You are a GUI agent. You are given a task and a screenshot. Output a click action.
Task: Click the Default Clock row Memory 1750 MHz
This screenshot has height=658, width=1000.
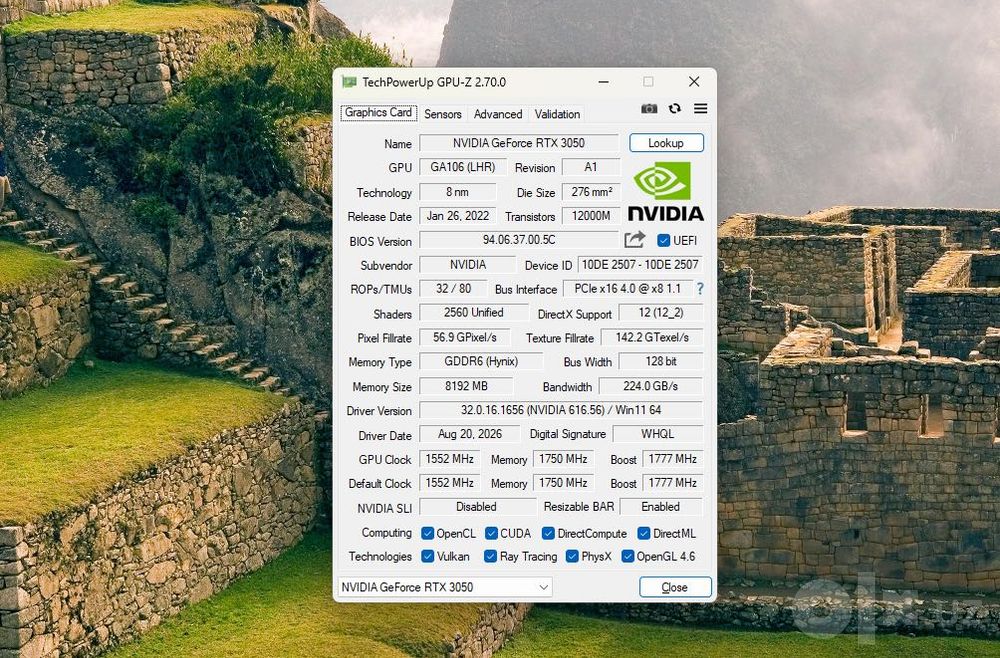pos(563,483)
